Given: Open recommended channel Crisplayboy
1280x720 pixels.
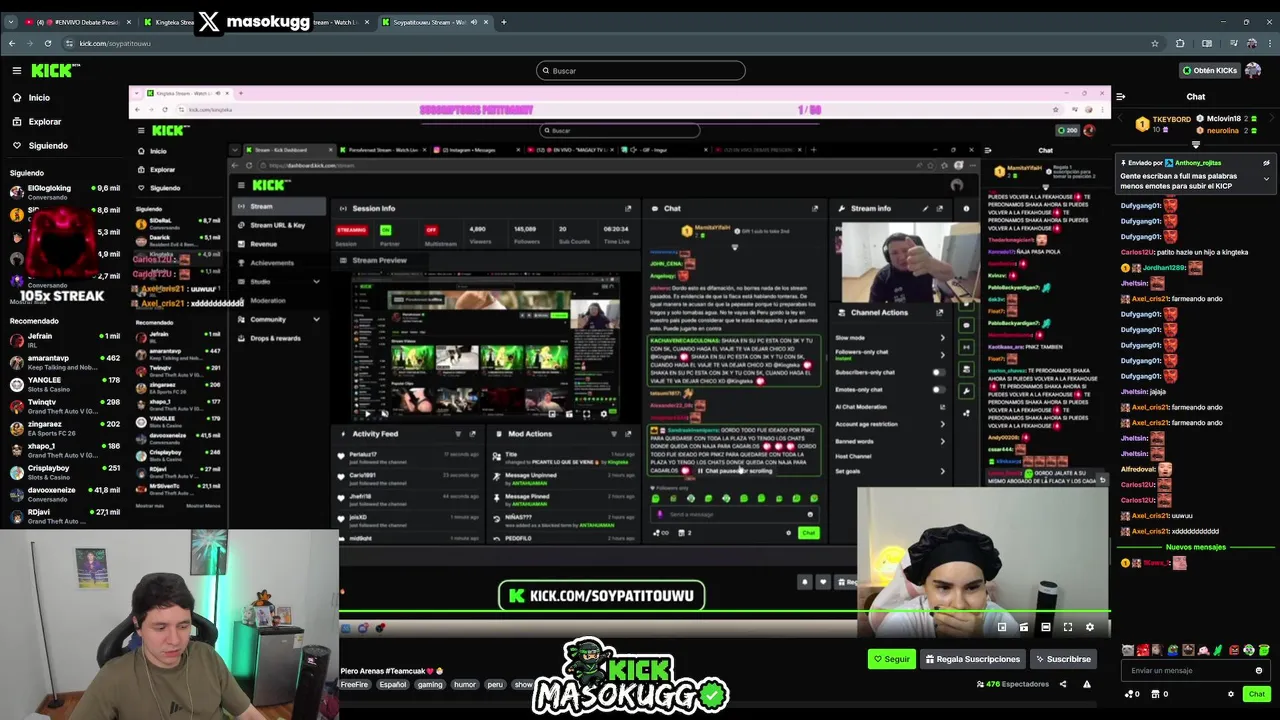Looking at the screenshot, I should tap(65, 472).
